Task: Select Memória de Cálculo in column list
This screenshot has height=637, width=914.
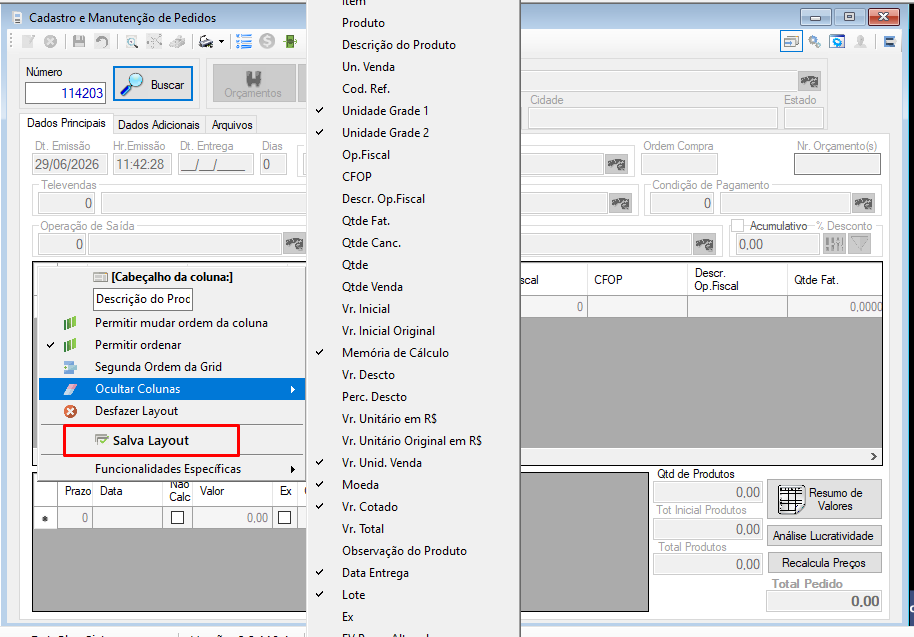Action: pos(395,353)
